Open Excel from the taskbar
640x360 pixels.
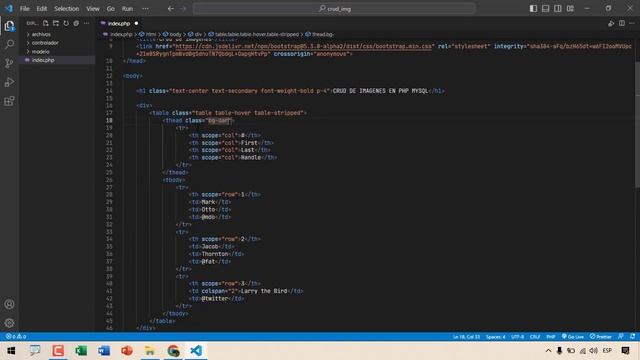[81, 351]
